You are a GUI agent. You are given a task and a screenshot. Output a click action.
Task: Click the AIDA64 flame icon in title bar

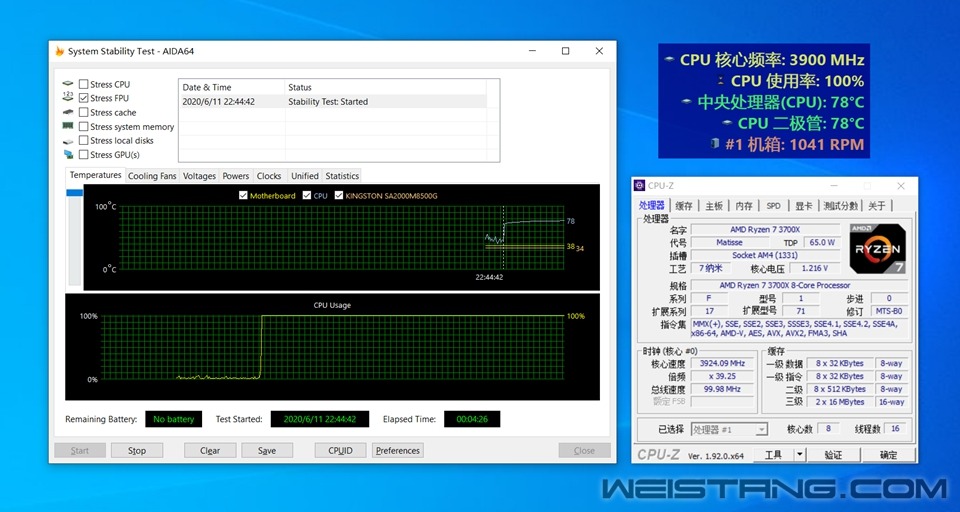point(60,52)
